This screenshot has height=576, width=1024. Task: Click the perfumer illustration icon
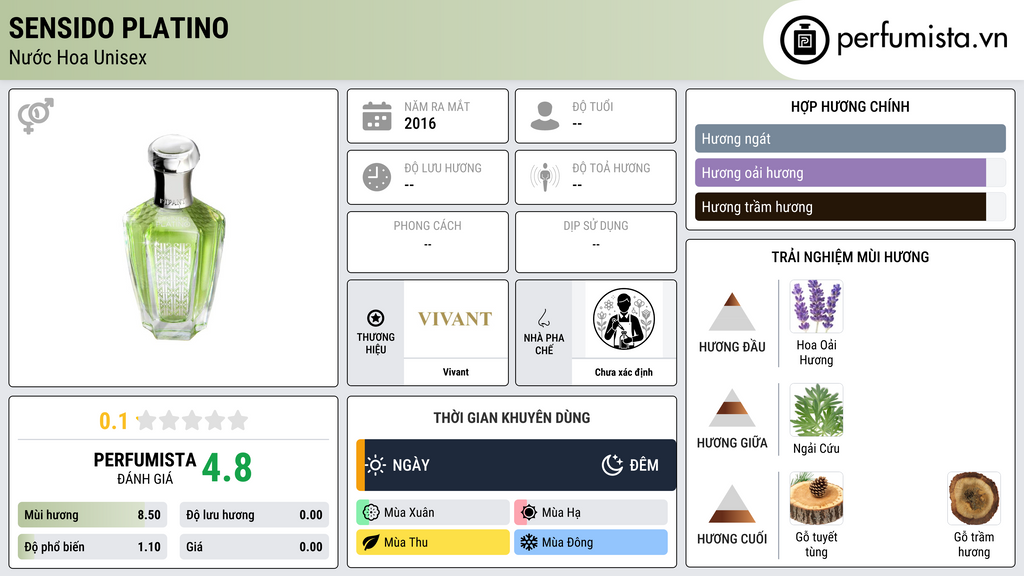(x=624, y=319)
